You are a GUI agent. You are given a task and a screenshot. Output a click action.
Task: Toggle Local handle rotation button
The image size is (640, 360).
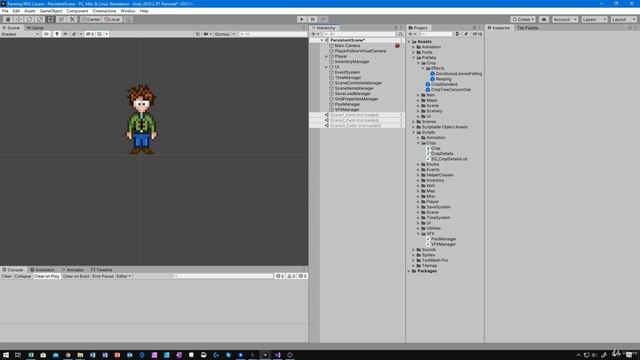[x=112, y=20]
